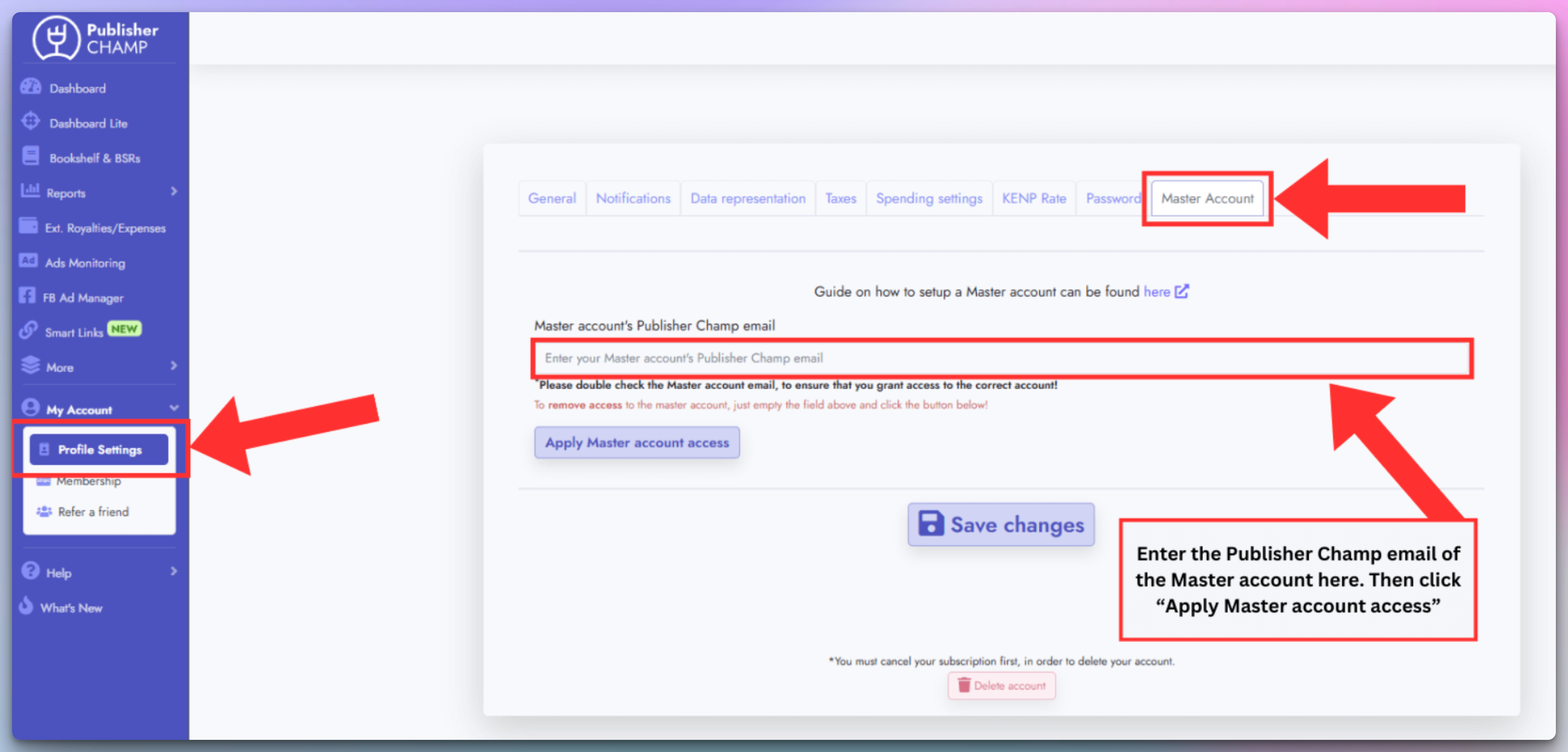Image resolution: width=1568 pixels, height=752 pixels.
Task: Open Smart Links page
Action: point(74,333)
